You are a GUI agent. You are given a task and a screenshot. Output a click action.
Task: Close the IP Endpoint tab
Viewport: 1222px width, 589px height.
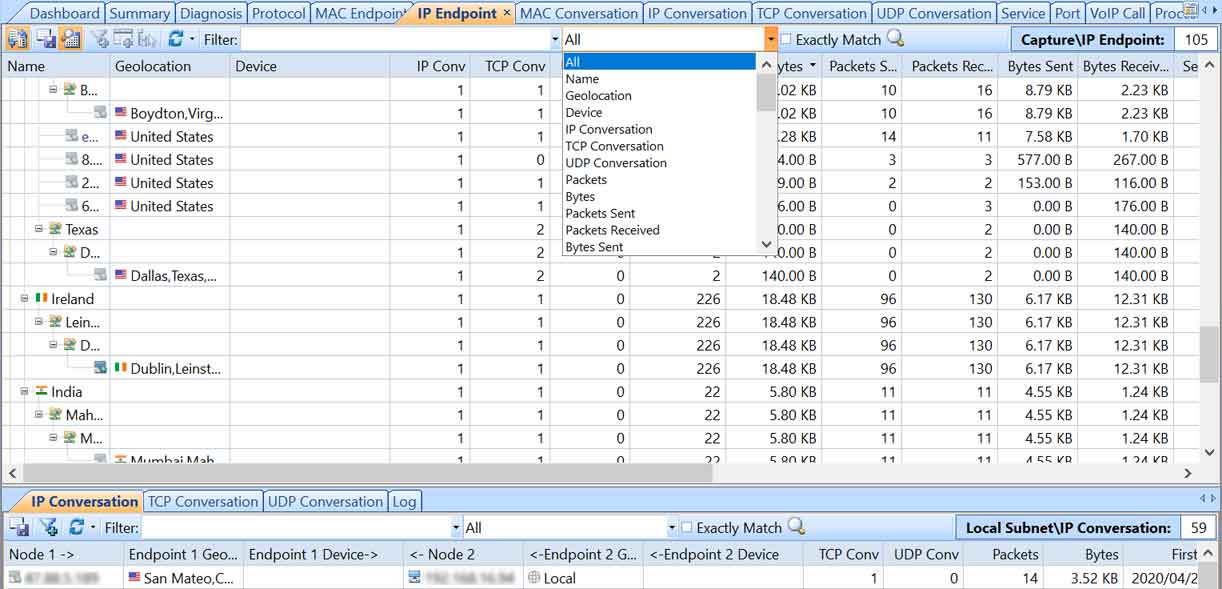(x=507, y=13)
